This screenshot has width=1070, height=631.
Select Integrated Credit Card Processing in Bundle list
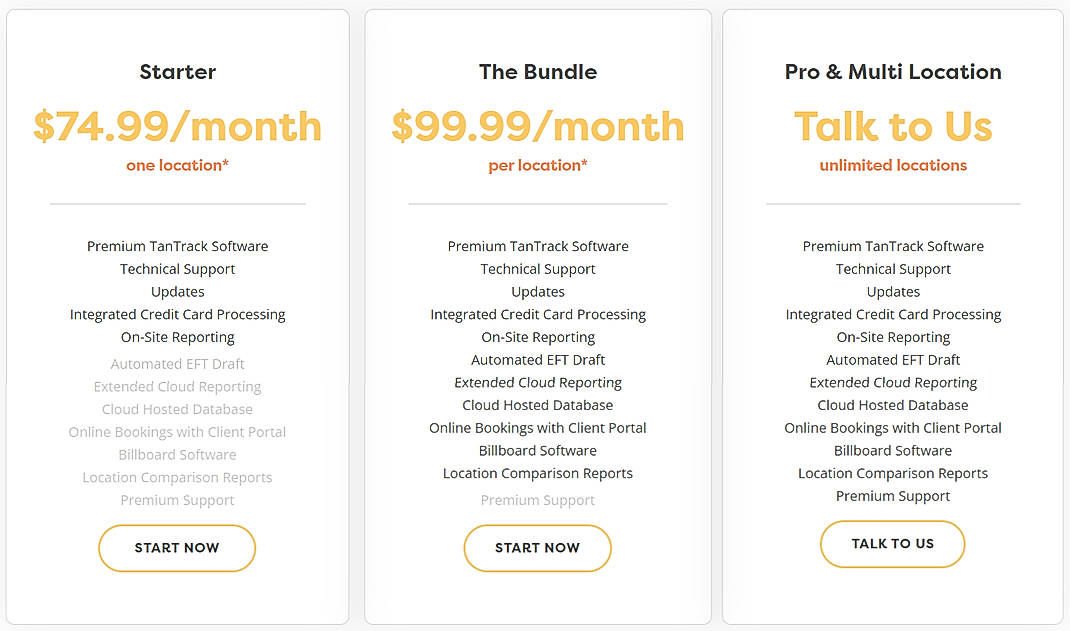(x=537, y=314)
